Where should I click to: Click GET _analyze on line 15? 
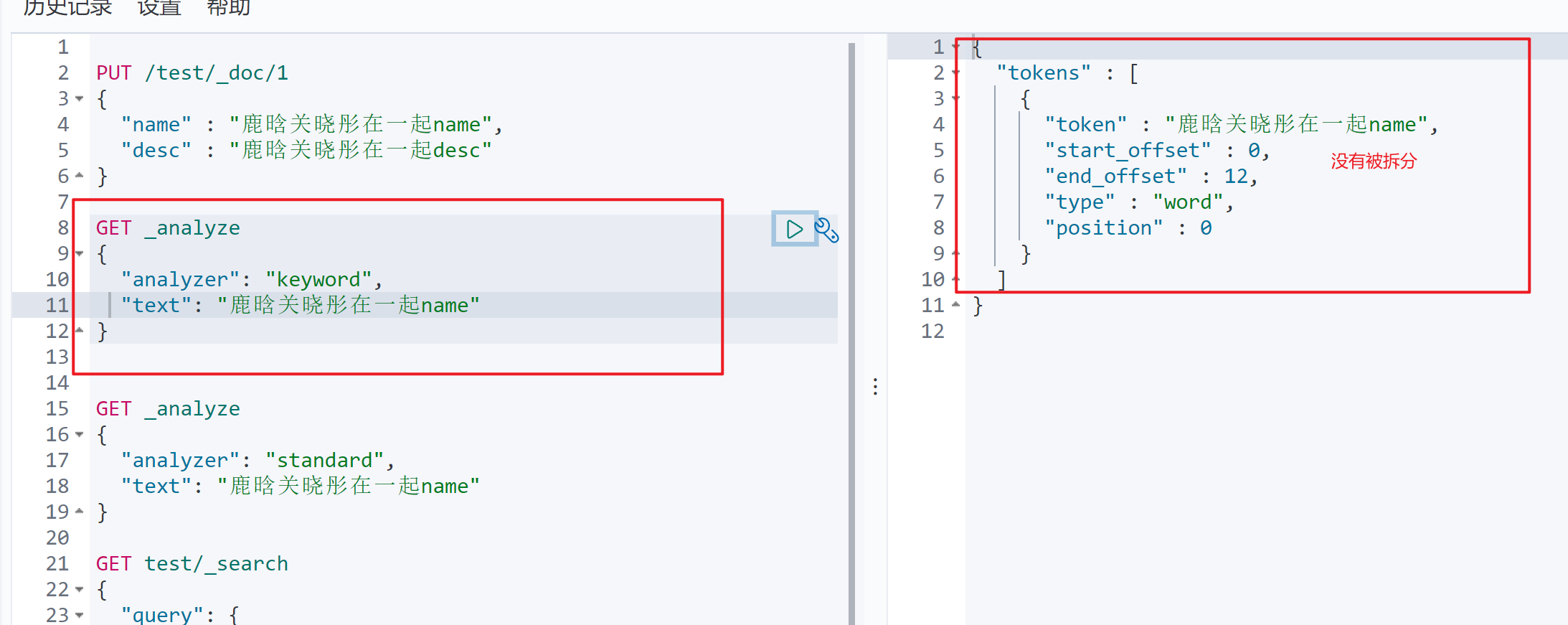point(168,408)
